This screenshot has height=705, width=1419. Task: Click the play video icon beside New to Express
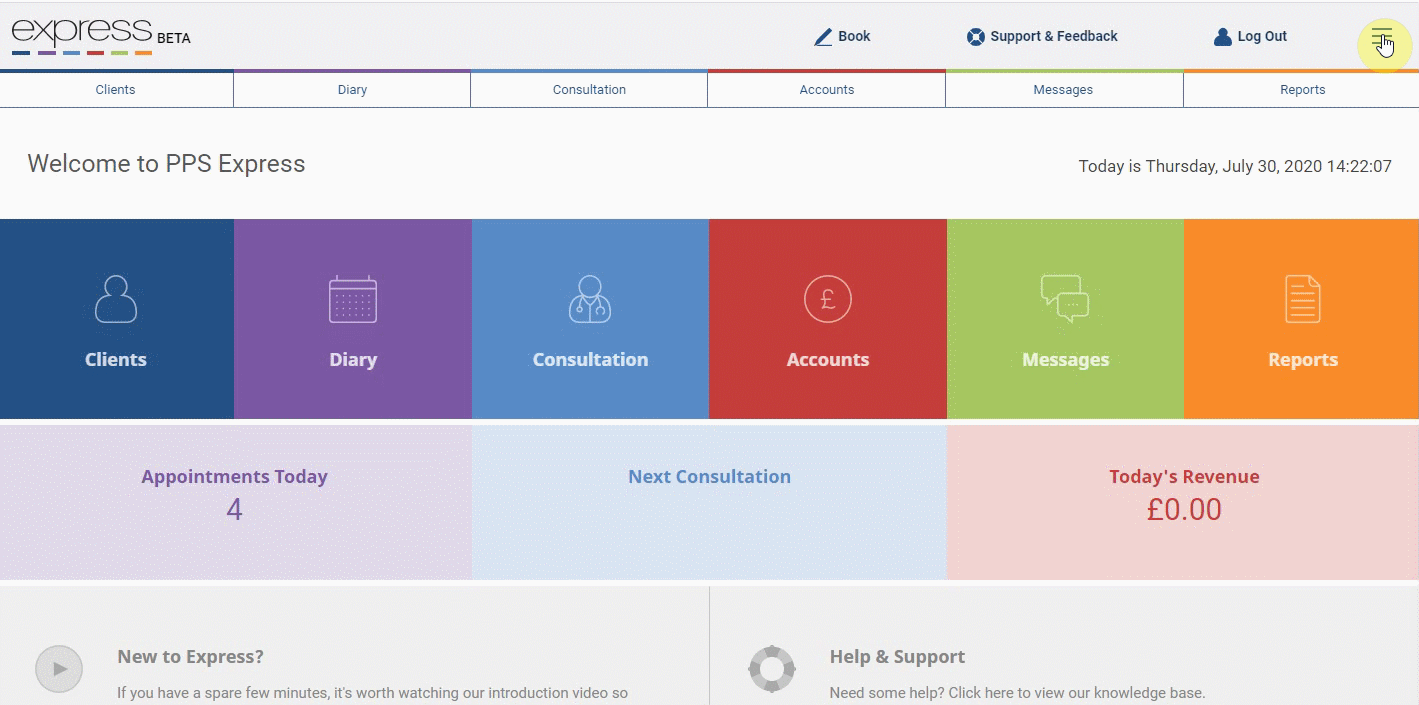pyautogui.click(x=59, y=669)
